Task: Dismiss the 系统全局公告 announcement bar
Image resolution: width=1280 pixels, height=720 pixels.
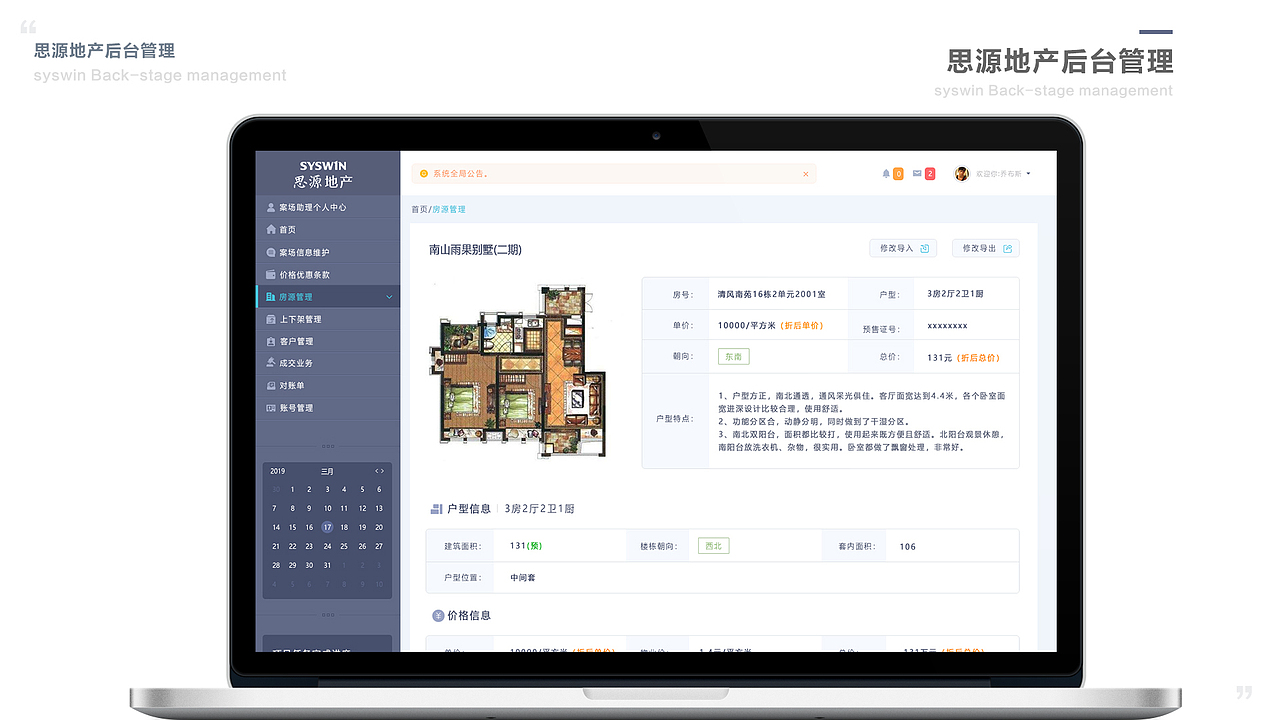Action: [x=806, y=174]
